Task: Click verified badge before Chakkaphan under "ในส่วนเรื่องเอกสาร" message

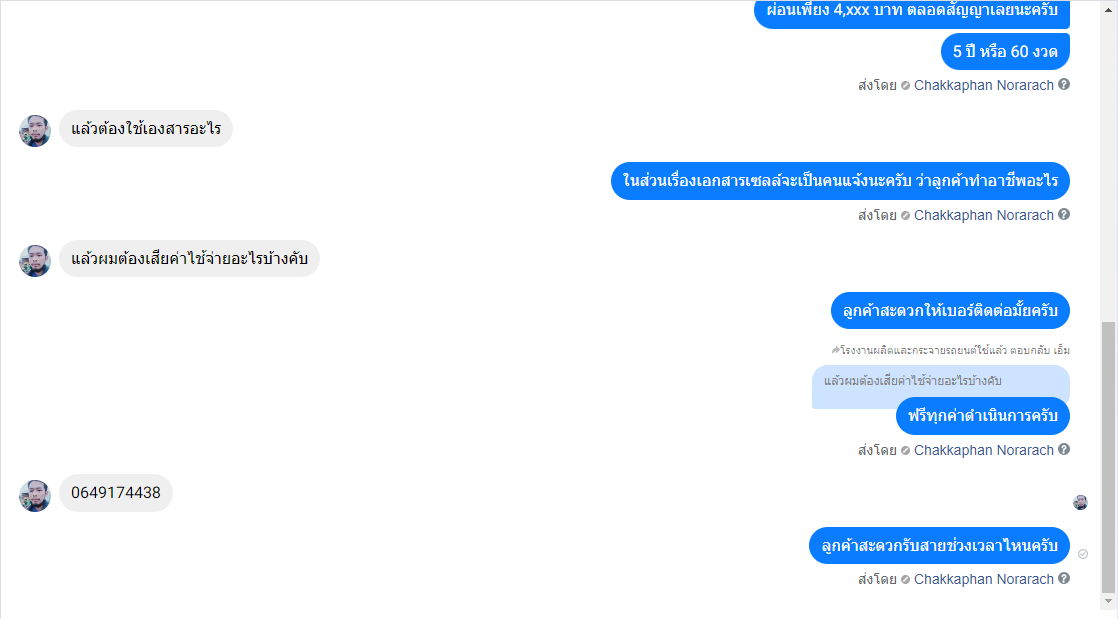Action: coord(906,215)
